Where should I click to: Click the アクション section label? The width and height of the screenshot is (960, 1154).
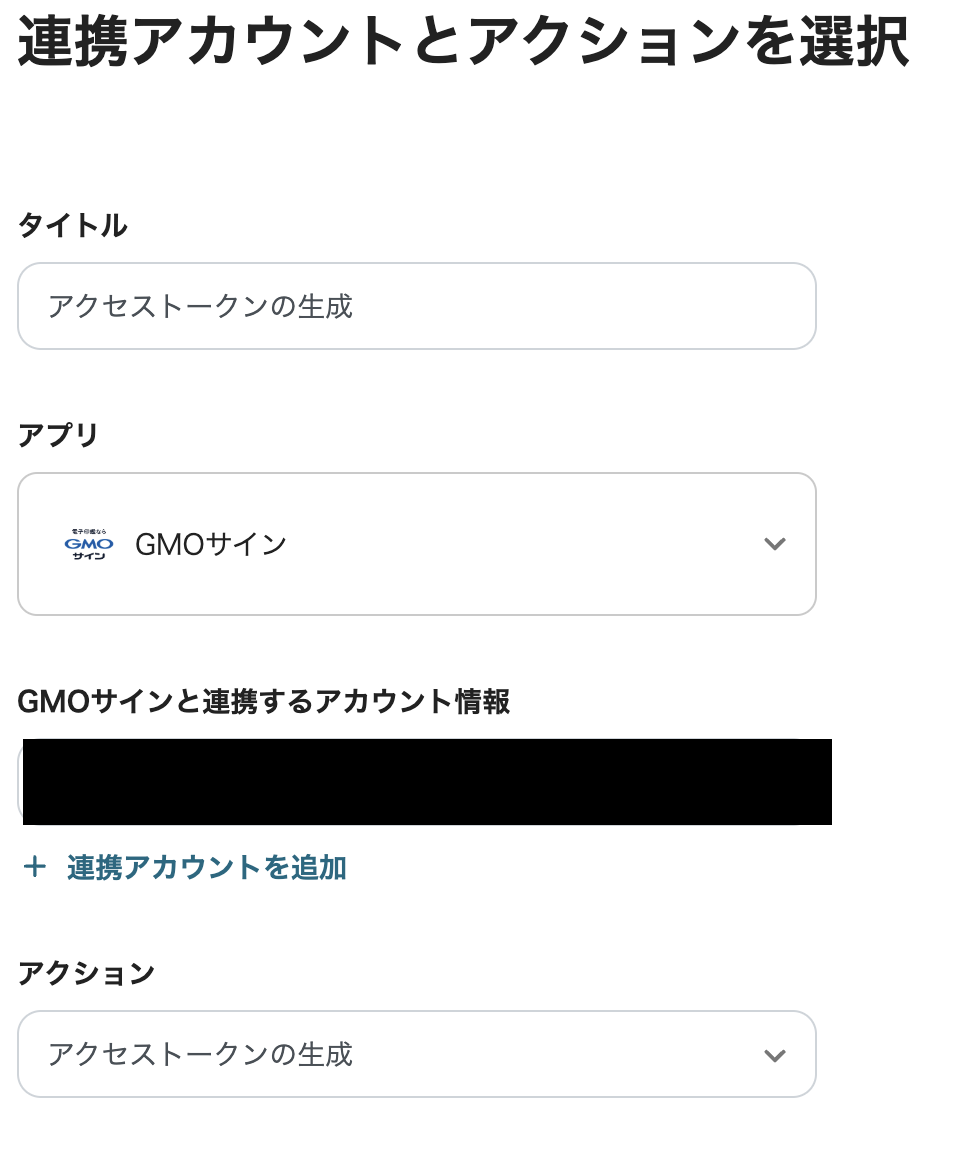coord(87,972)
